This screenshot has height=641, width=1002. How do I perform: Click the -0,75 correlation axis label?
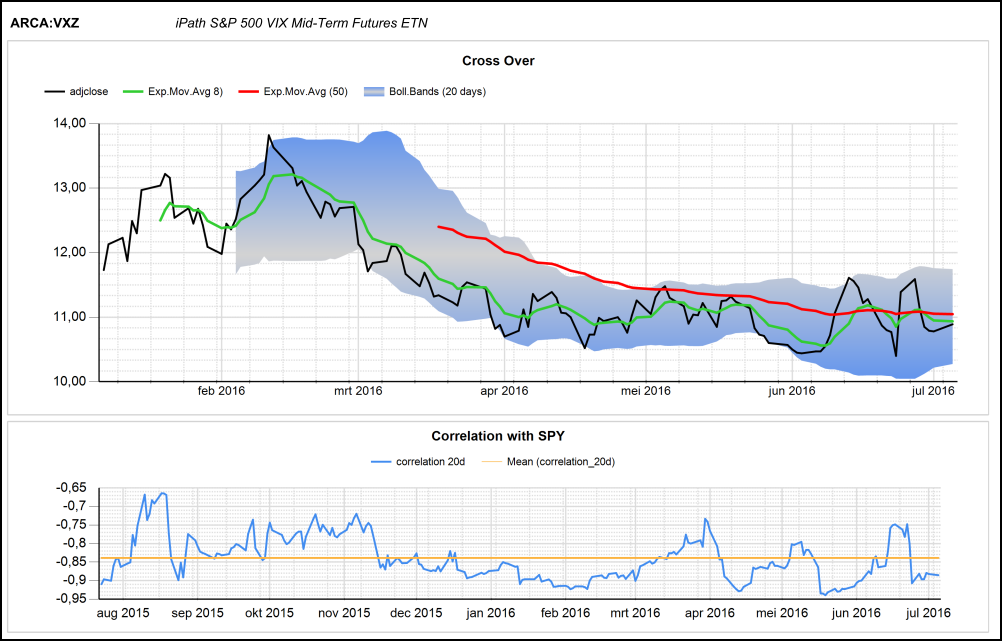pos(72,525)
